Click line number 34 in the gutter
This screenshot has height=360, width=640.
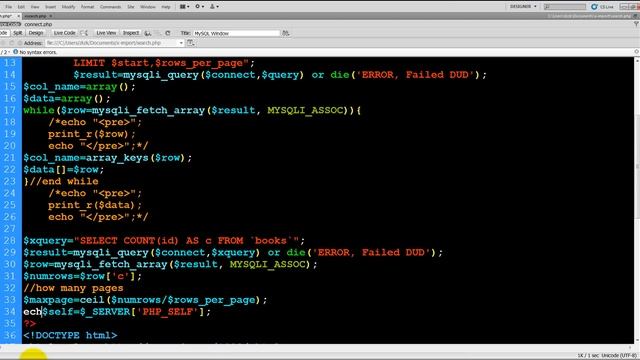pos(10,311)
